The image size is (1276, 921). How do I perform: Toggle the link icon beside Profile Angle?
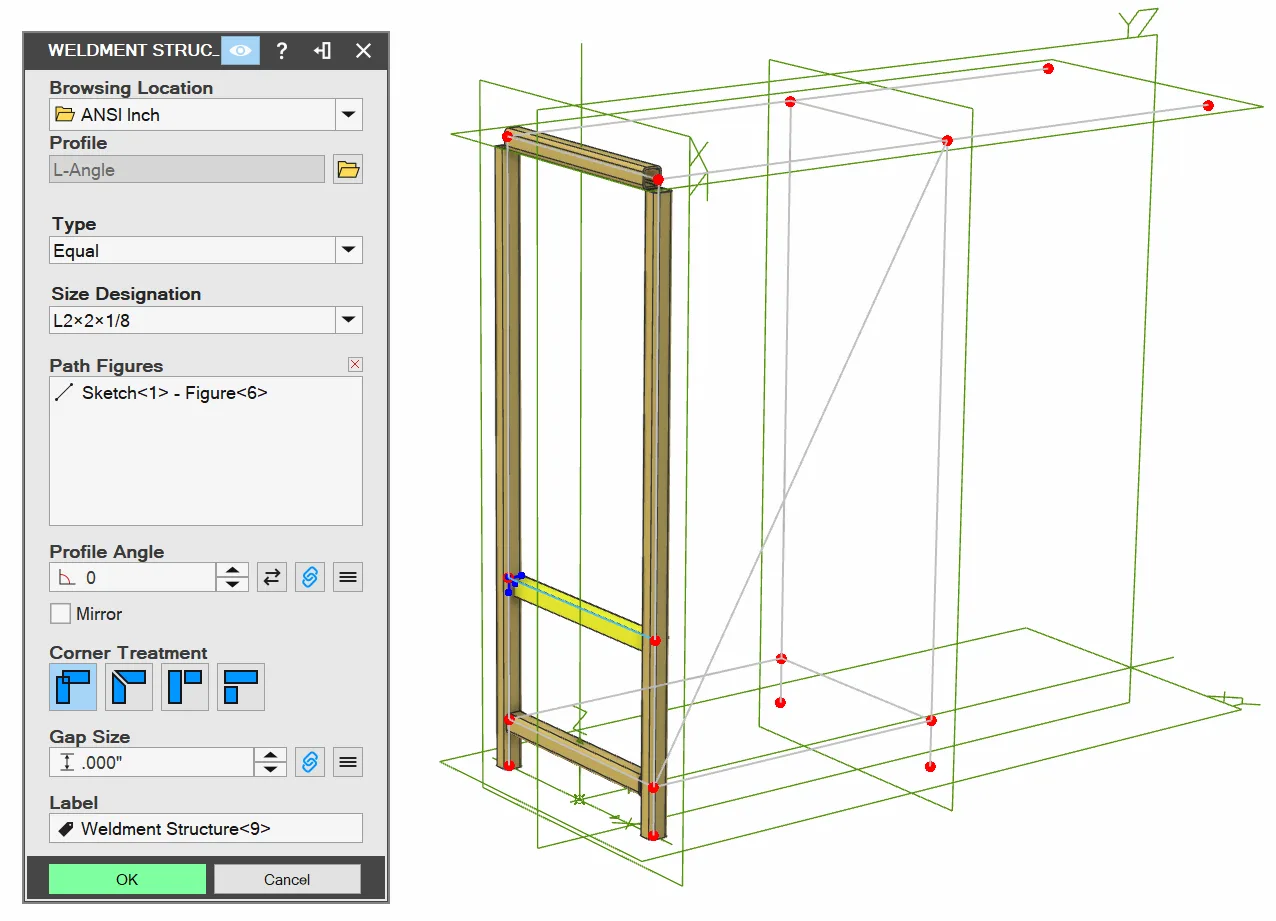(x=310, y=577)
